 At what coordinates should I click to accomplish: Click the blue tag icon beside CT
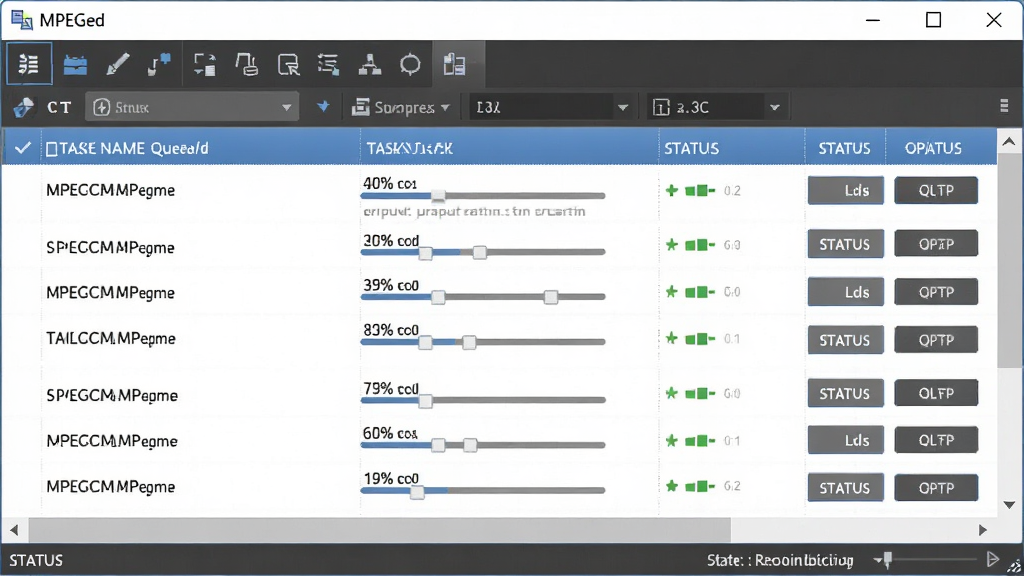(x=24, y=107)
